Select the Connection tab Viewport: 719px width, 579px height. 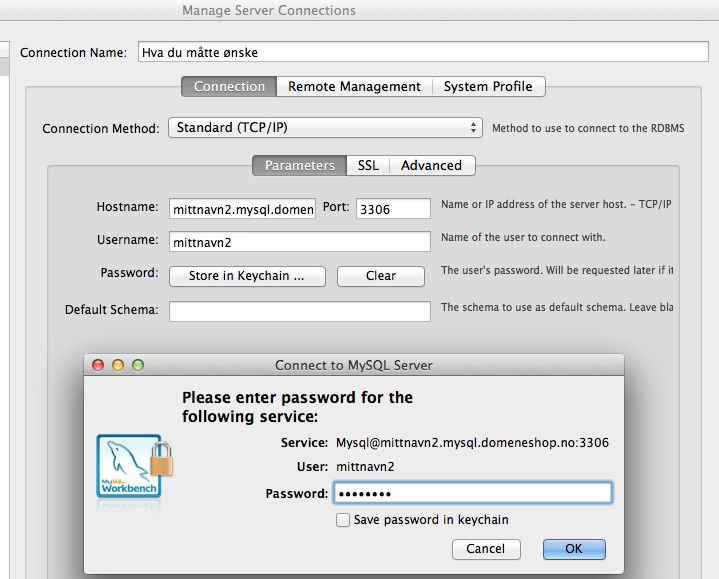click(x=229, y=87)
